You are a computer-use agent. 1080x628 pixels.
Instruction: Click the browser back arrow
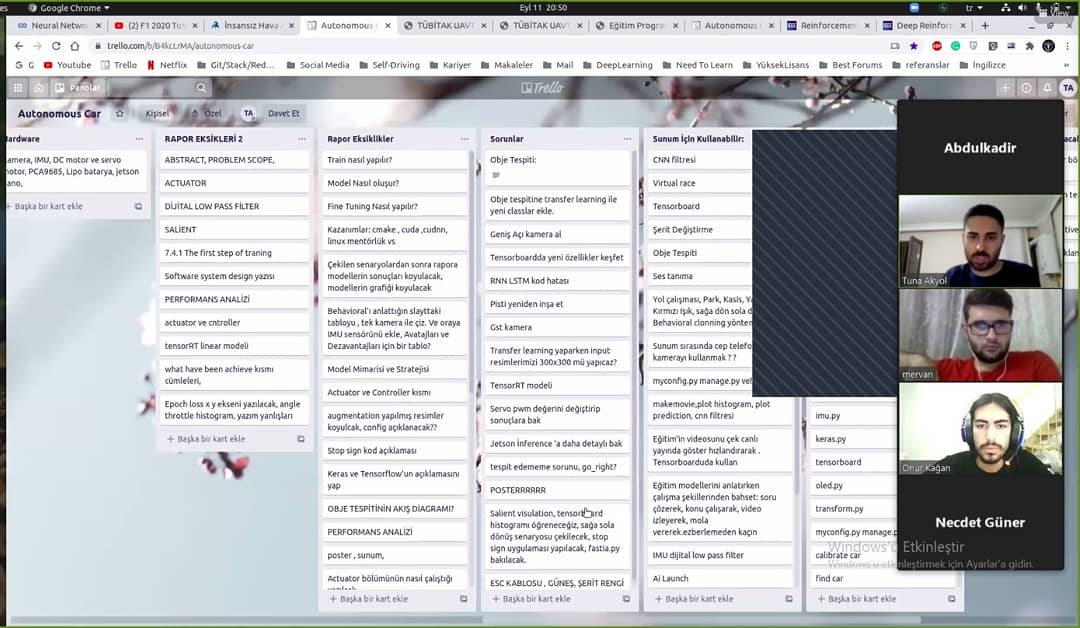coord(19,45)
